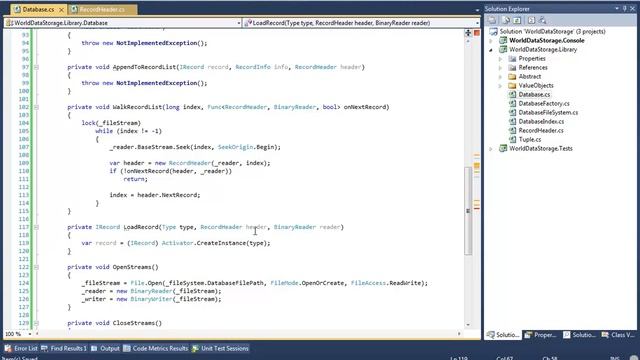Click the Properties icon in Solution Explorer toolbar
The height and width of the screenshot is (360, 640).
(x=492, y=20)
